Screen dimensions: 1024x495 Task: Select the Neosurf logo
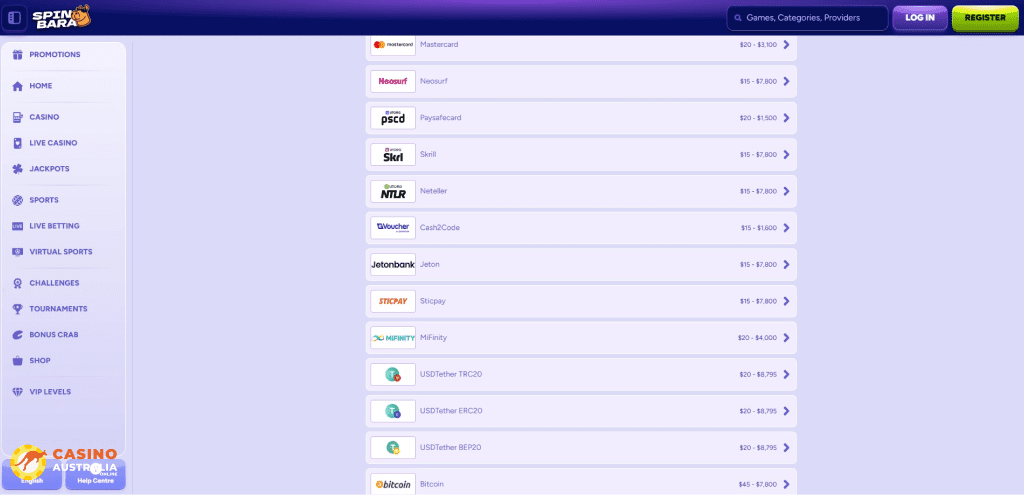[393, 81]
